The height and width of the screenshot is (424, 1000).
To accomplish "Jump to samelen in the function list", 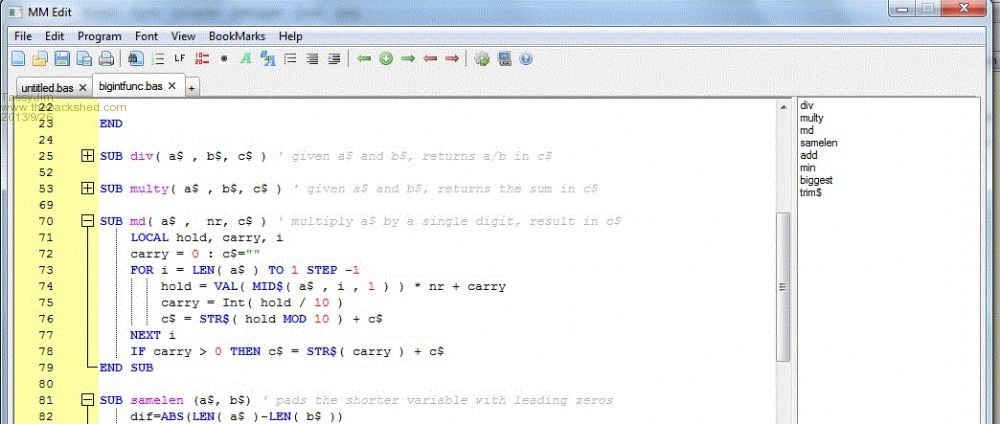I will [818, 143].
